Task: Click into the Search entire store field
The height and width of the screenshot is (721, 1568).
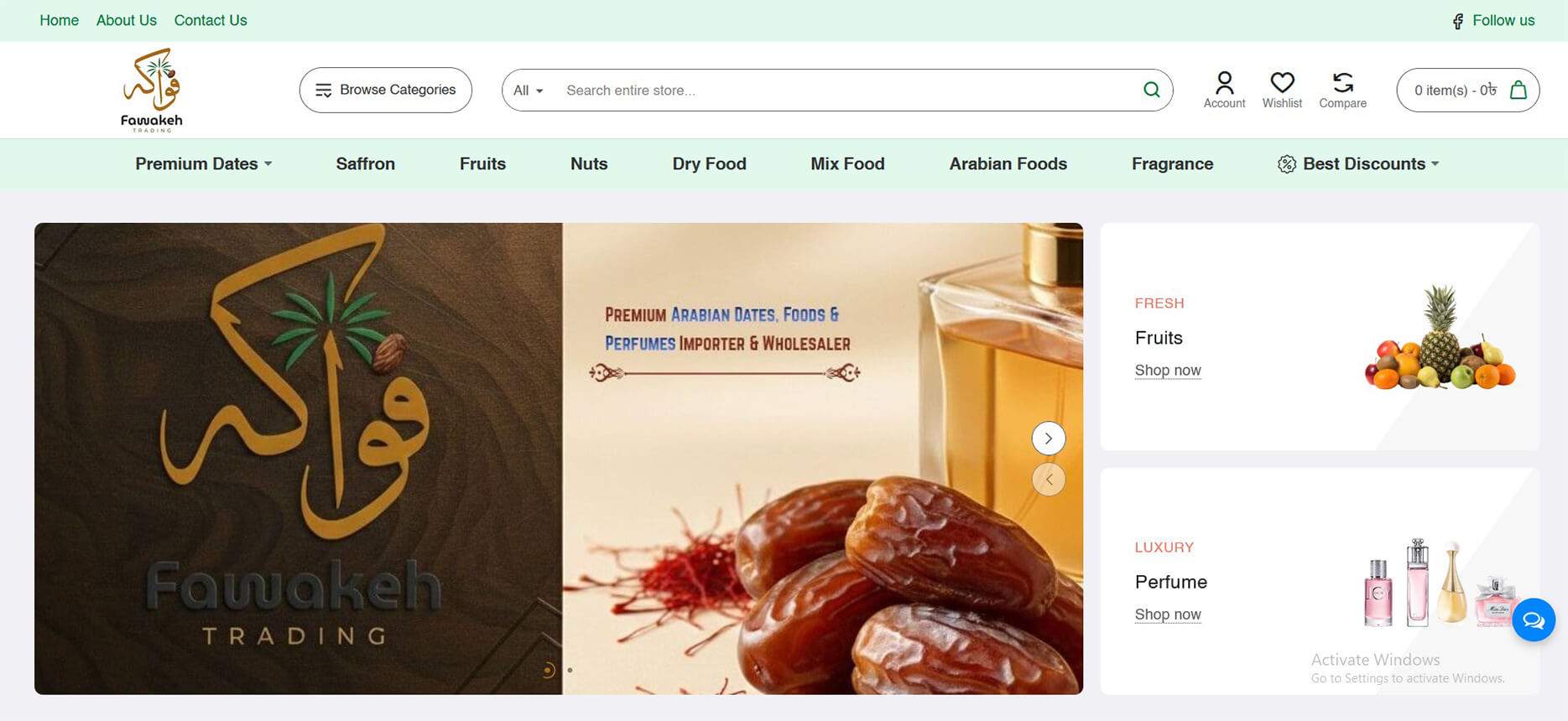Action: (x=839, y=91)
